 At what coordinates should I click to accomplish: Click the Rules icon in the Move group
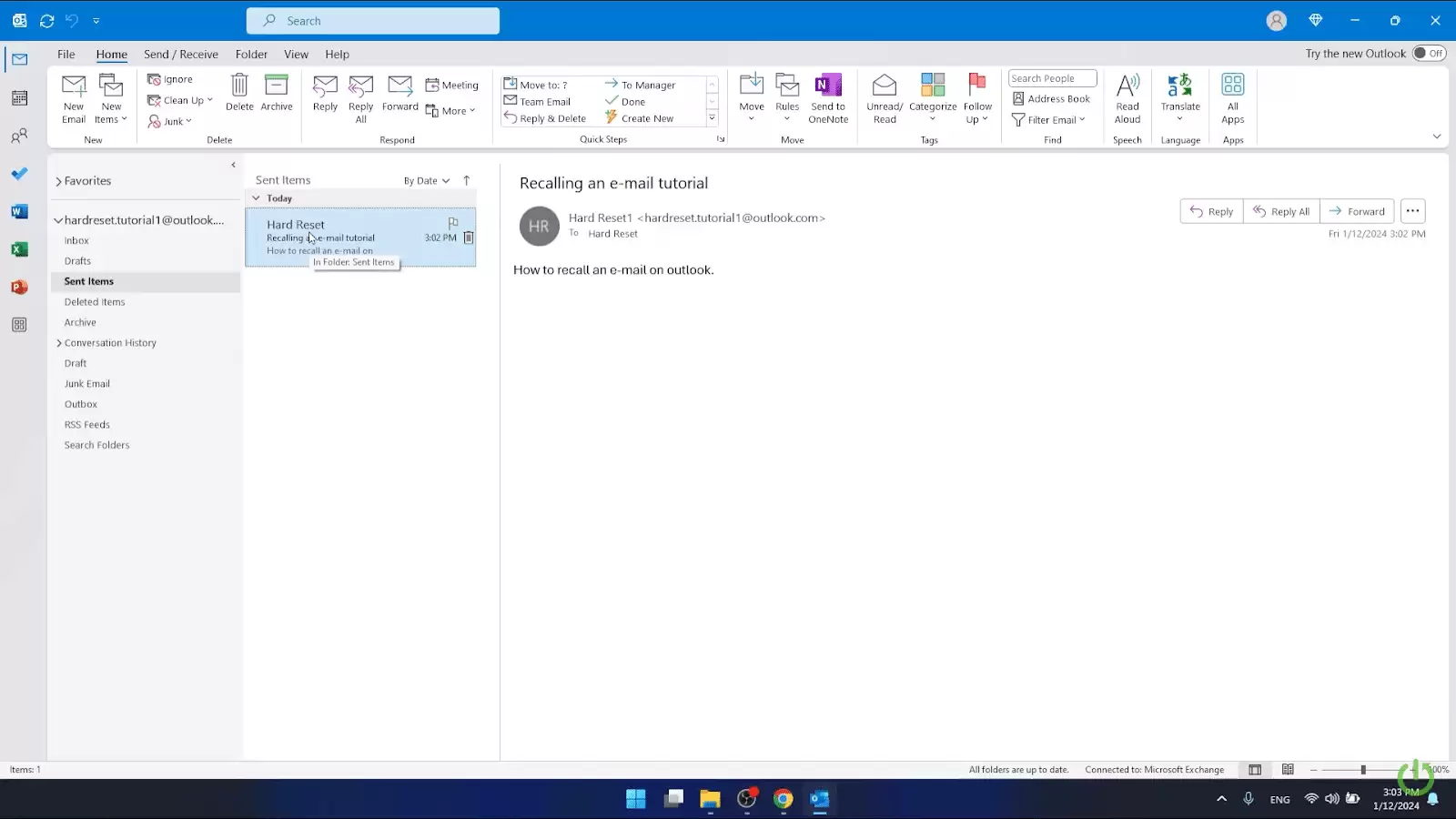coord(787,97)
